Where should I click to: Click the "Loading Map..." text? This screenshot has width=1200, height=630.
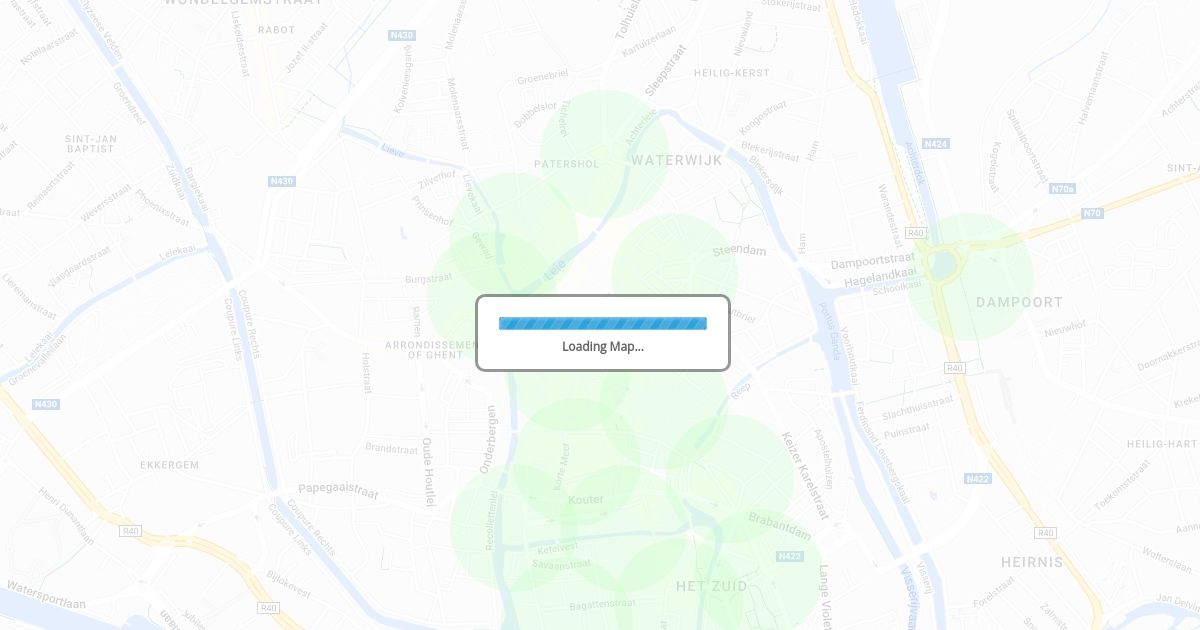tap(603, 346)
